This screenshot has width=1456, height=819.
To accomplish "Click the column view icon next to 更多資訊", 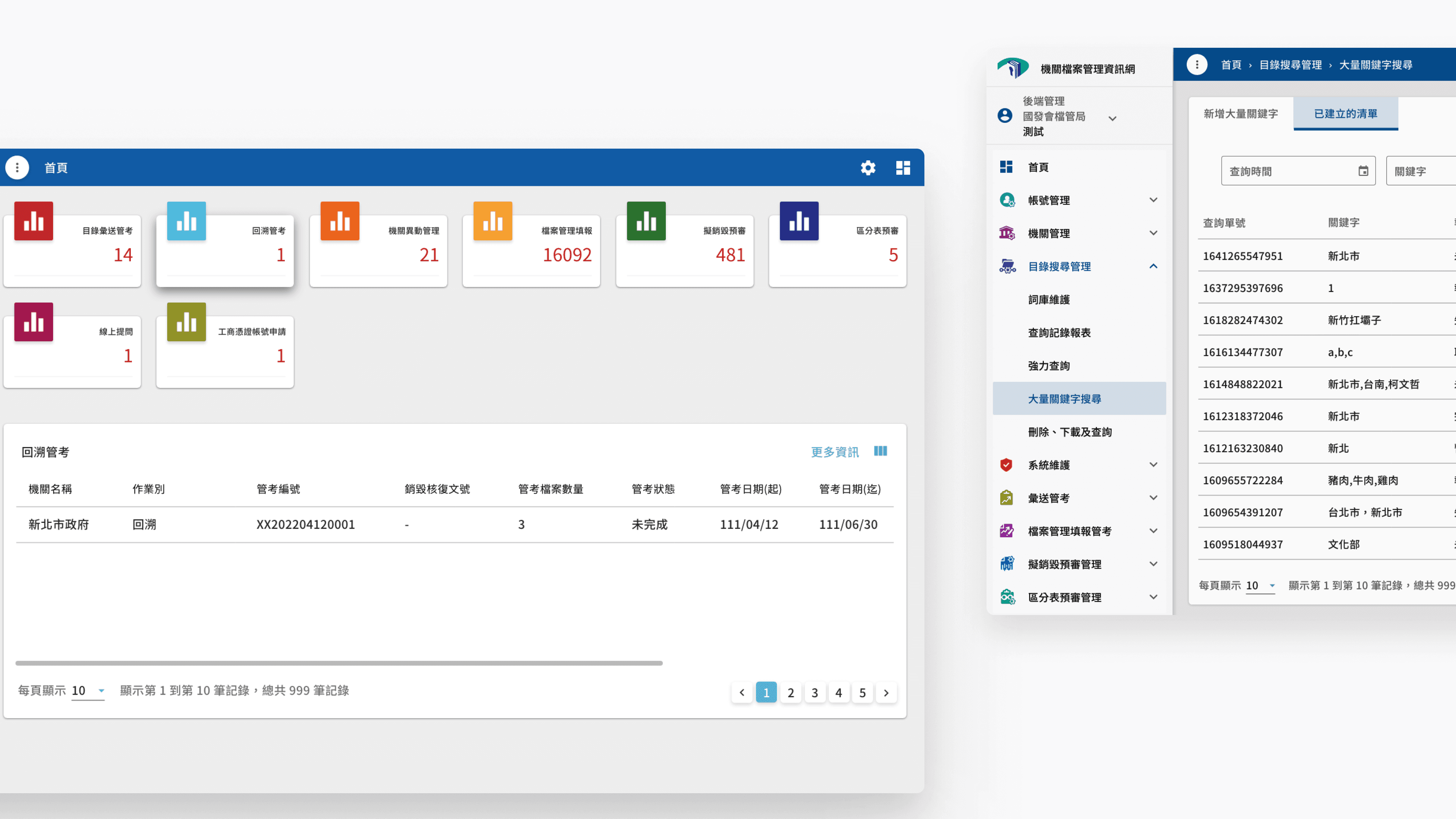I will point(880,451).
